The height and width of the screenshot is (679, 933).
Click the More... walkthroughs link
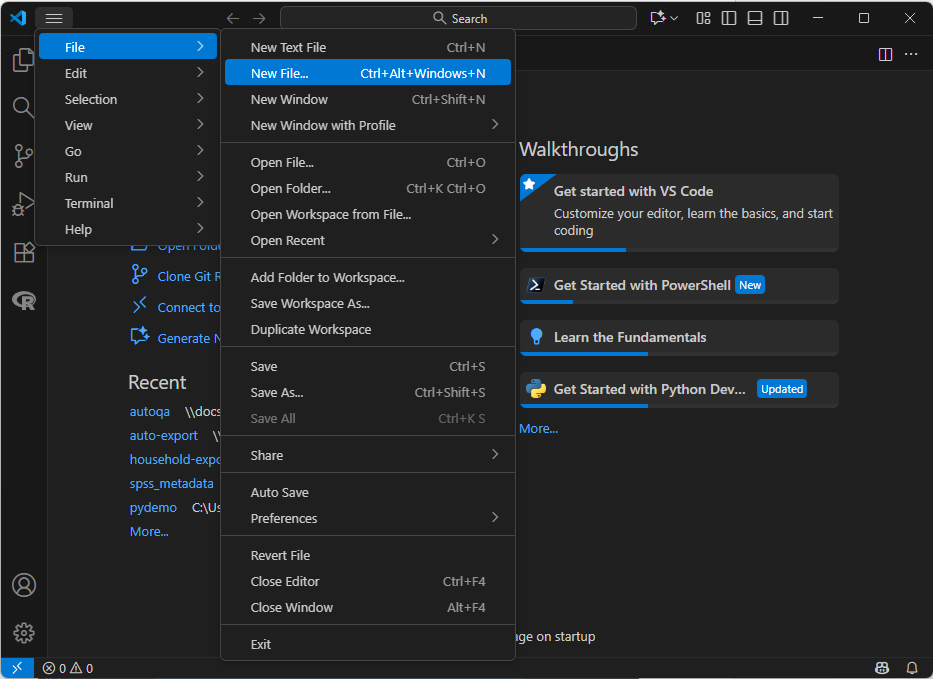point(538,428)
